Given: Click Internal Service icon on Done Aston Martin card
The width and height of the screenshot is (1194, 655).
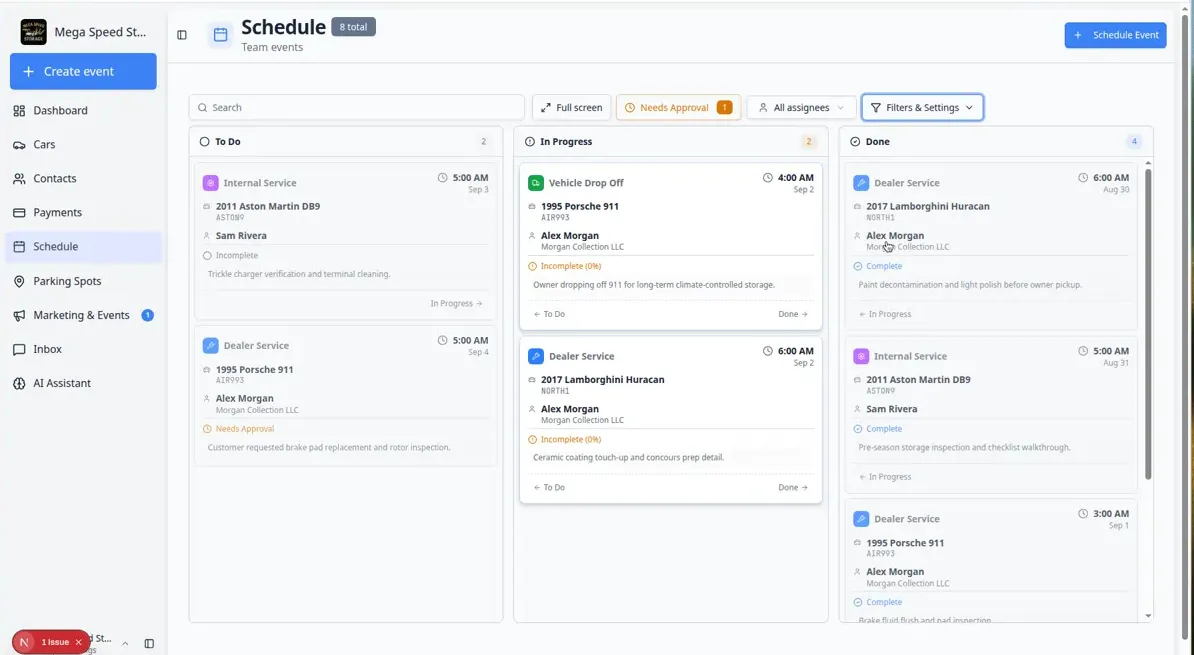Looking at the screenshot, I should 861,356.
